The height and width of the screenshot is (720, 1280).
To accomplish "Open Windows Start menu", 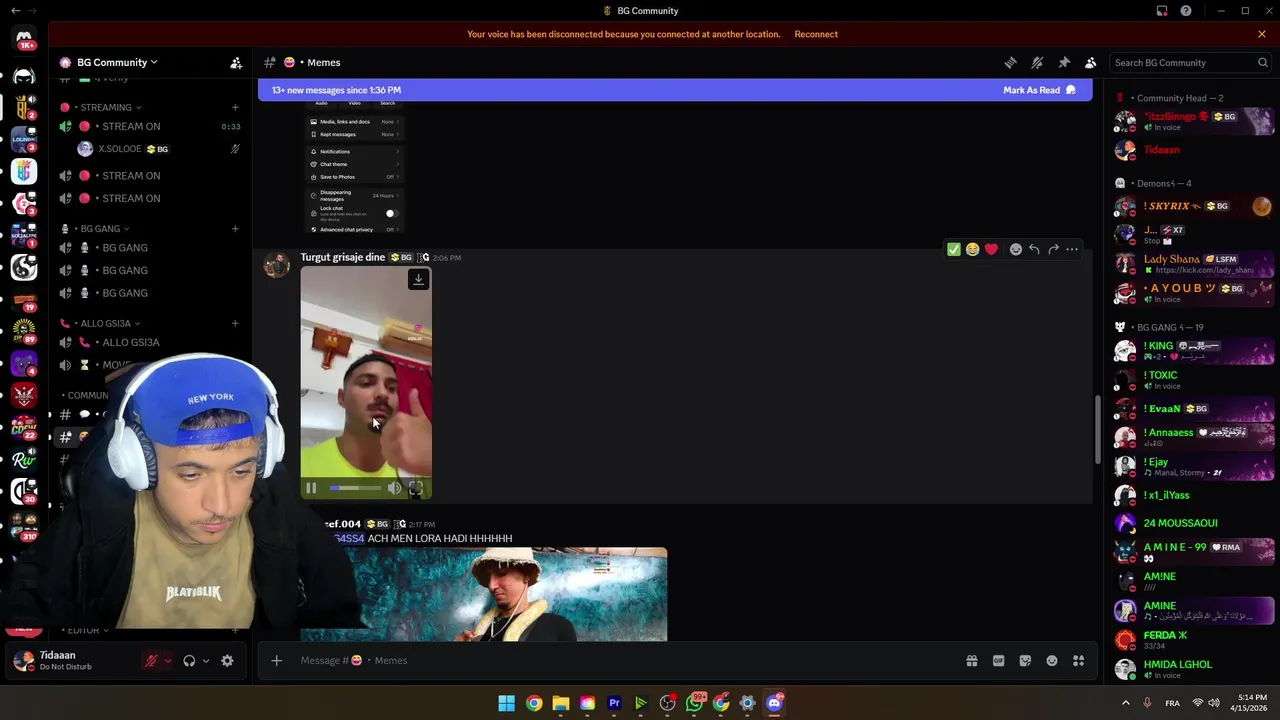I will [x=507, y=703].
